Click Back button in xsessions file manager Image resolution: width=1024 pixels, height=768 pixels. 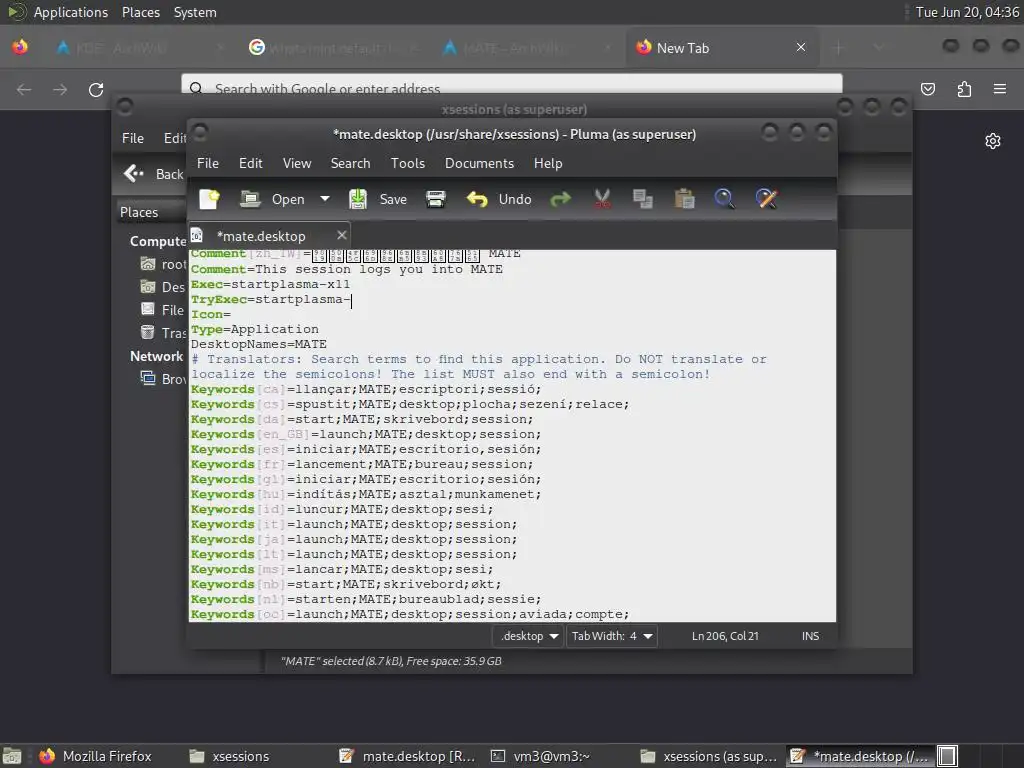(x=153, y=174)
